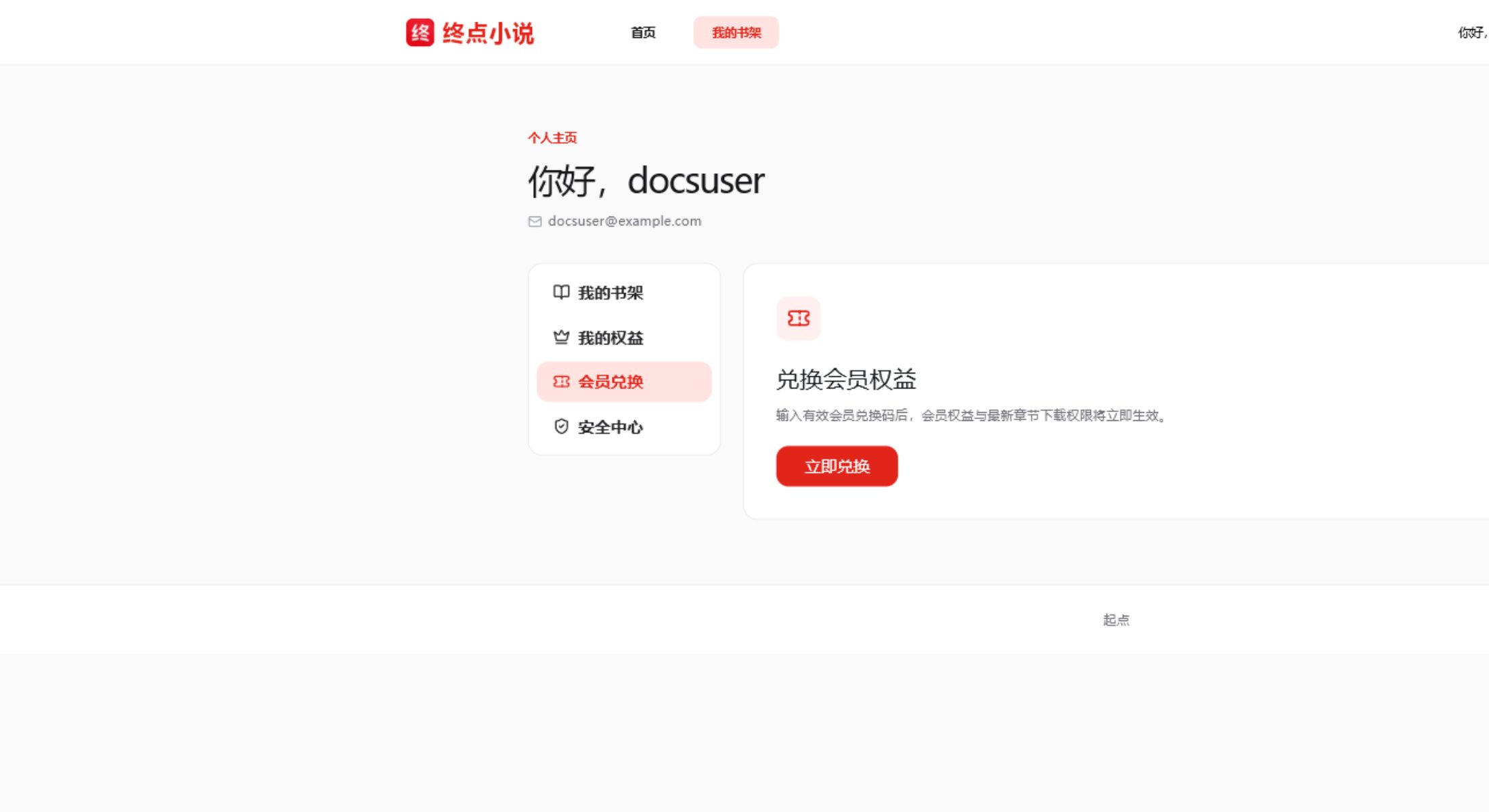
Task: Click the book icon in sidebar
Action: tap(561, 292)
